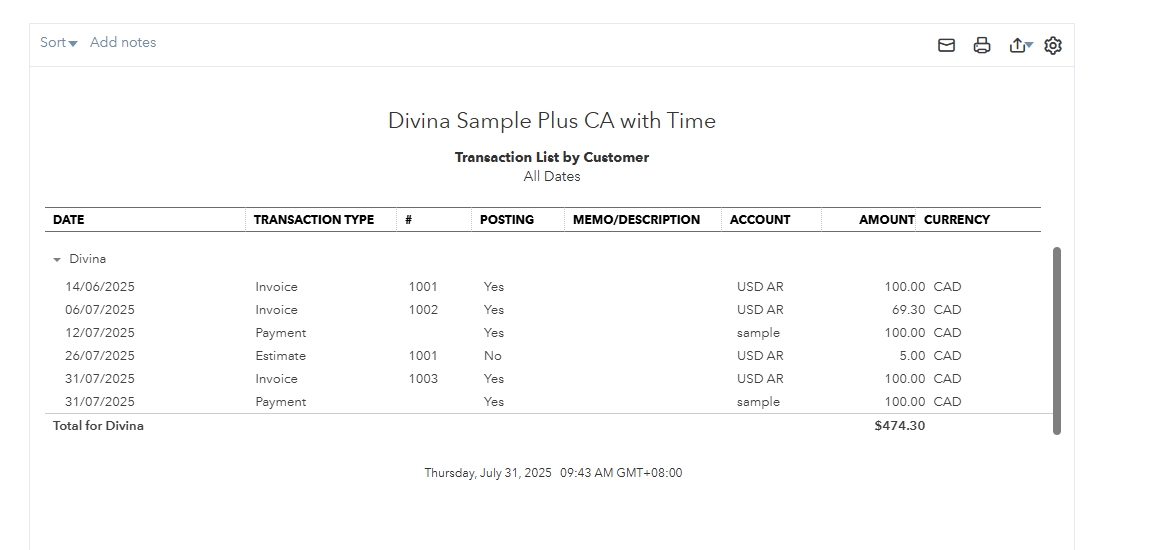Viewport: 1171px width, 550px height.
Task: Collapse the Divina customer group
Action: tap(57, 259)
